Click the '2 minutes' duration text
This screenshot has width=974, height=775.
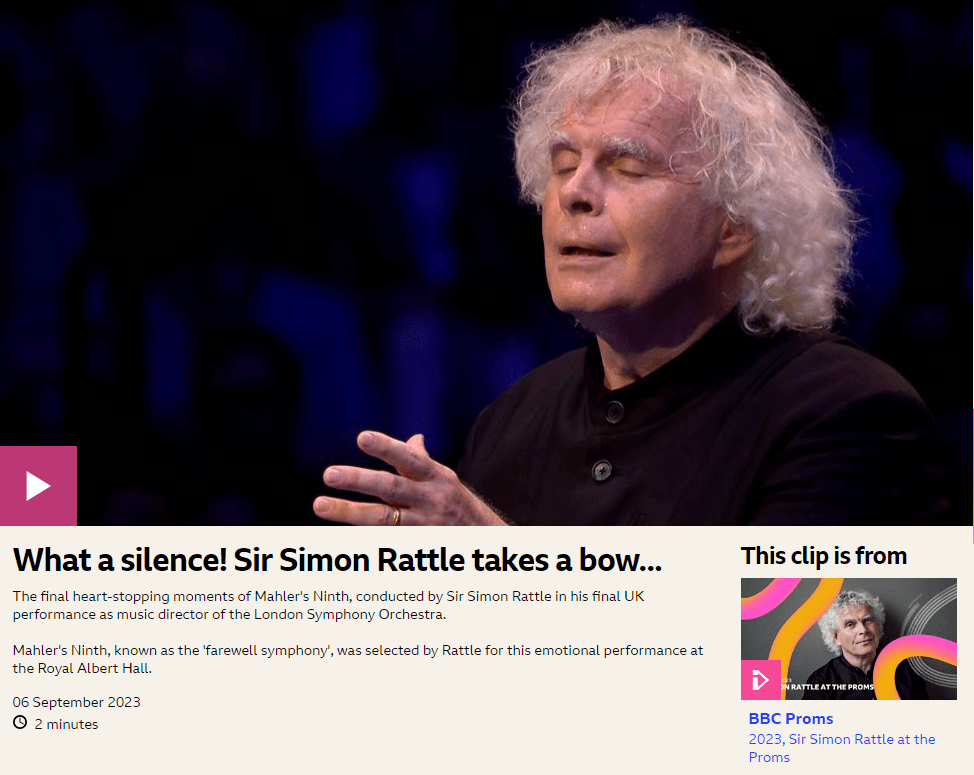coord(66,724)
